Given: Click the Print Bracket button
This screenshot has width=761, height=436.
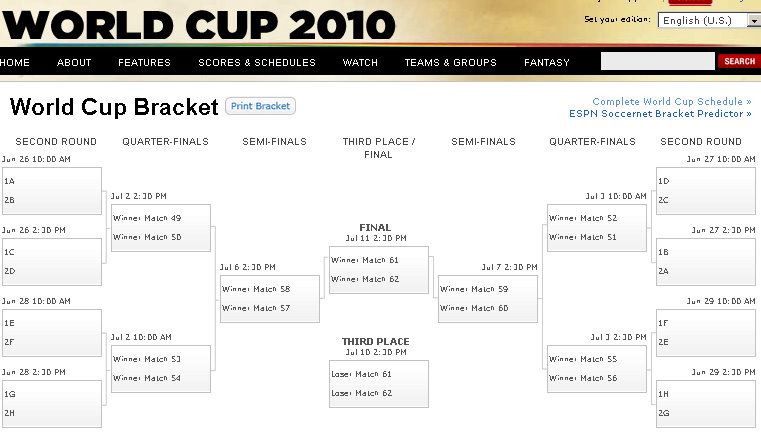Looking at the screenshot, I should (x=260, y=106).
